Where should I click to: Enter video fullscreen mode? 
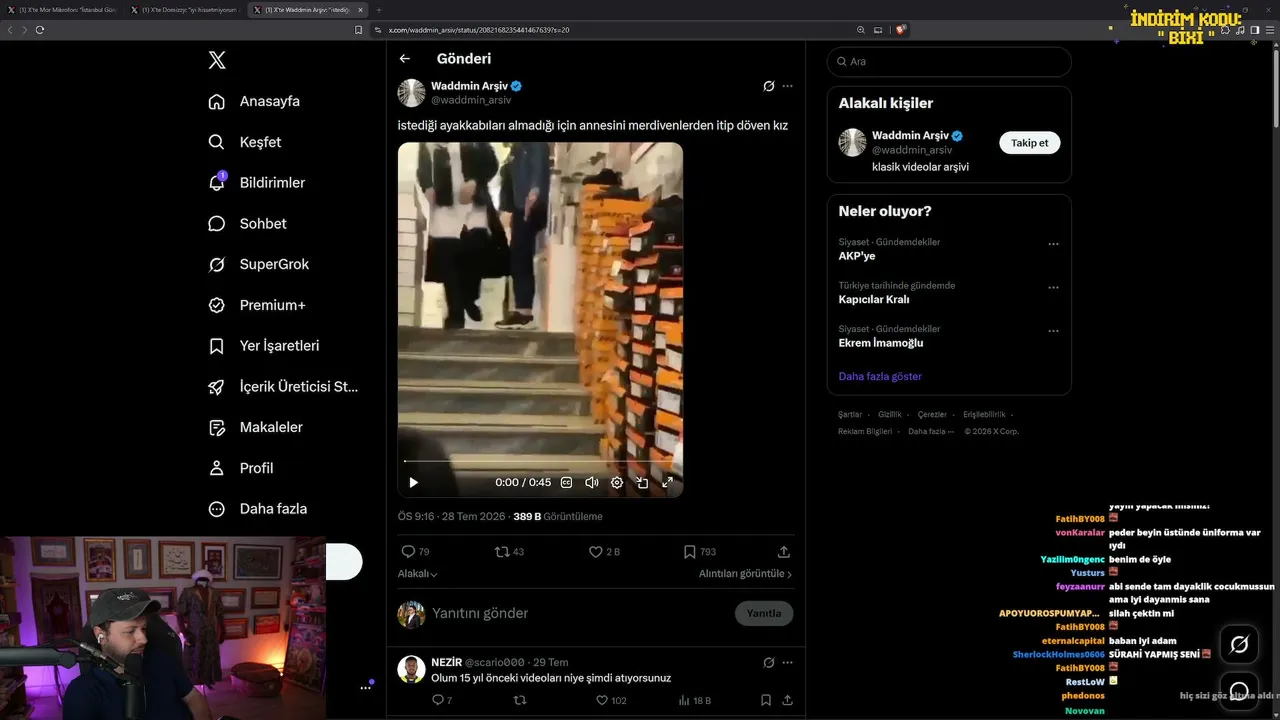pyautogui.click(x=667, y=482)
